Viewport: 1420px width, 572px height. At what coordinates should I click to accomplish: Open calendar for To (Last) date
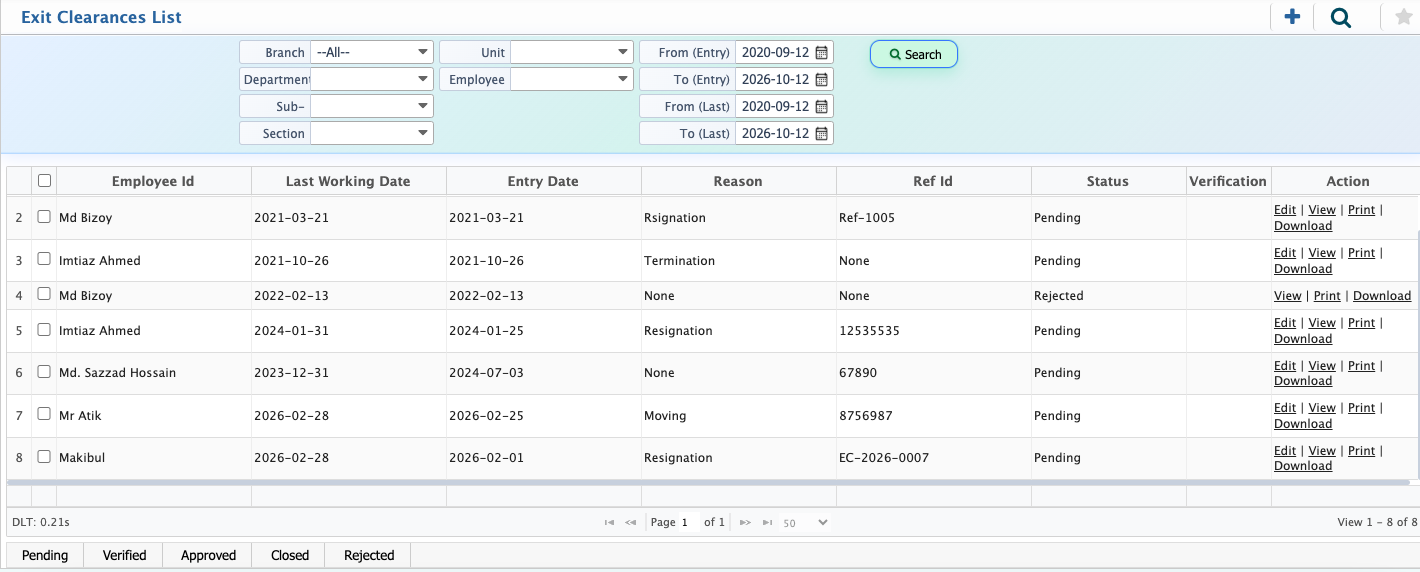[822, 133]
